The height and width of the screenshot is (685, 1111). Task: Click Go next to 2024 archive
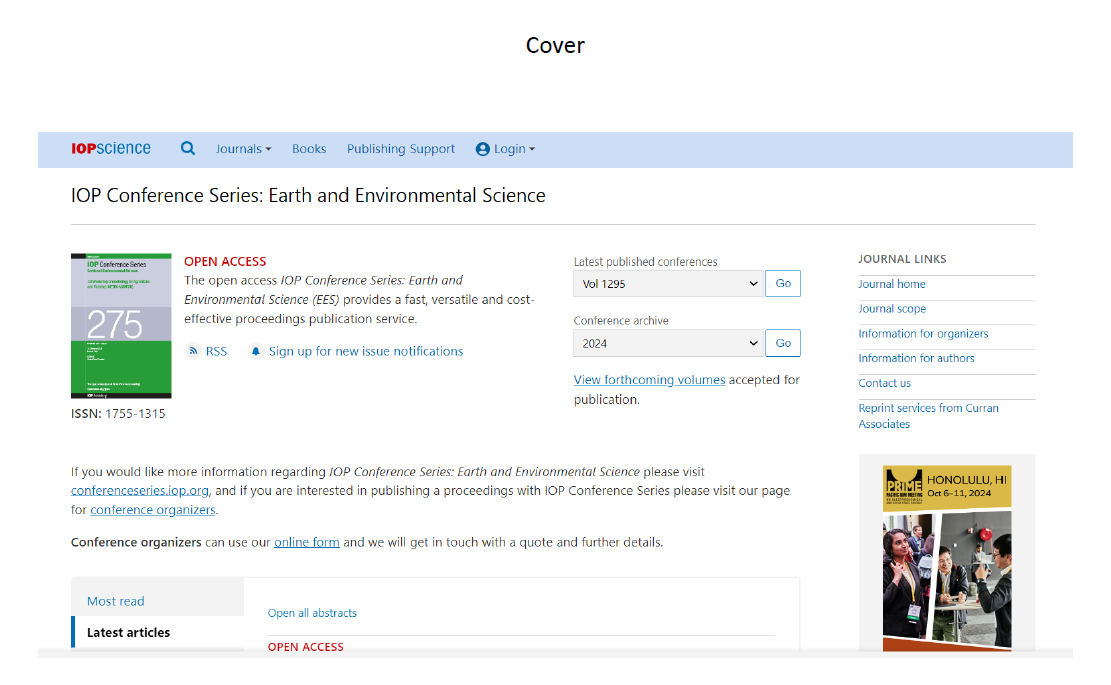click(x=783, y=343)
